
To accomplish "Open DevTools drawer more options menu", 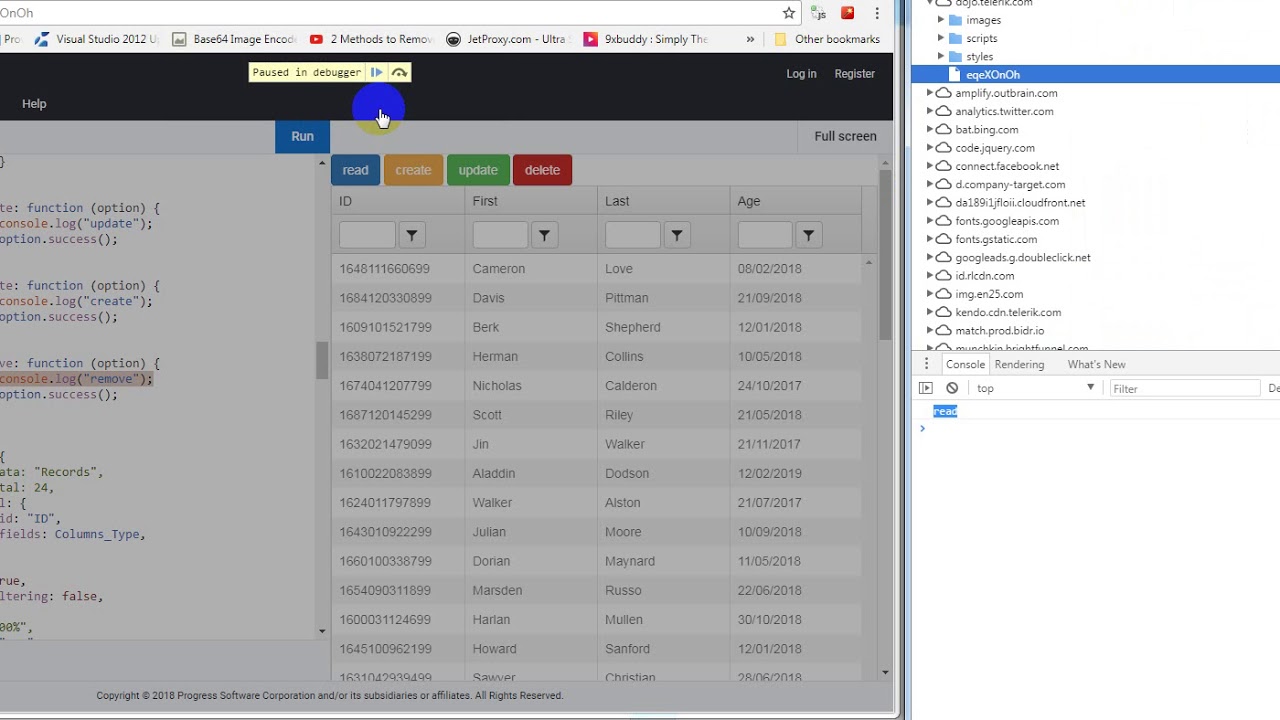I will [927, 364].
